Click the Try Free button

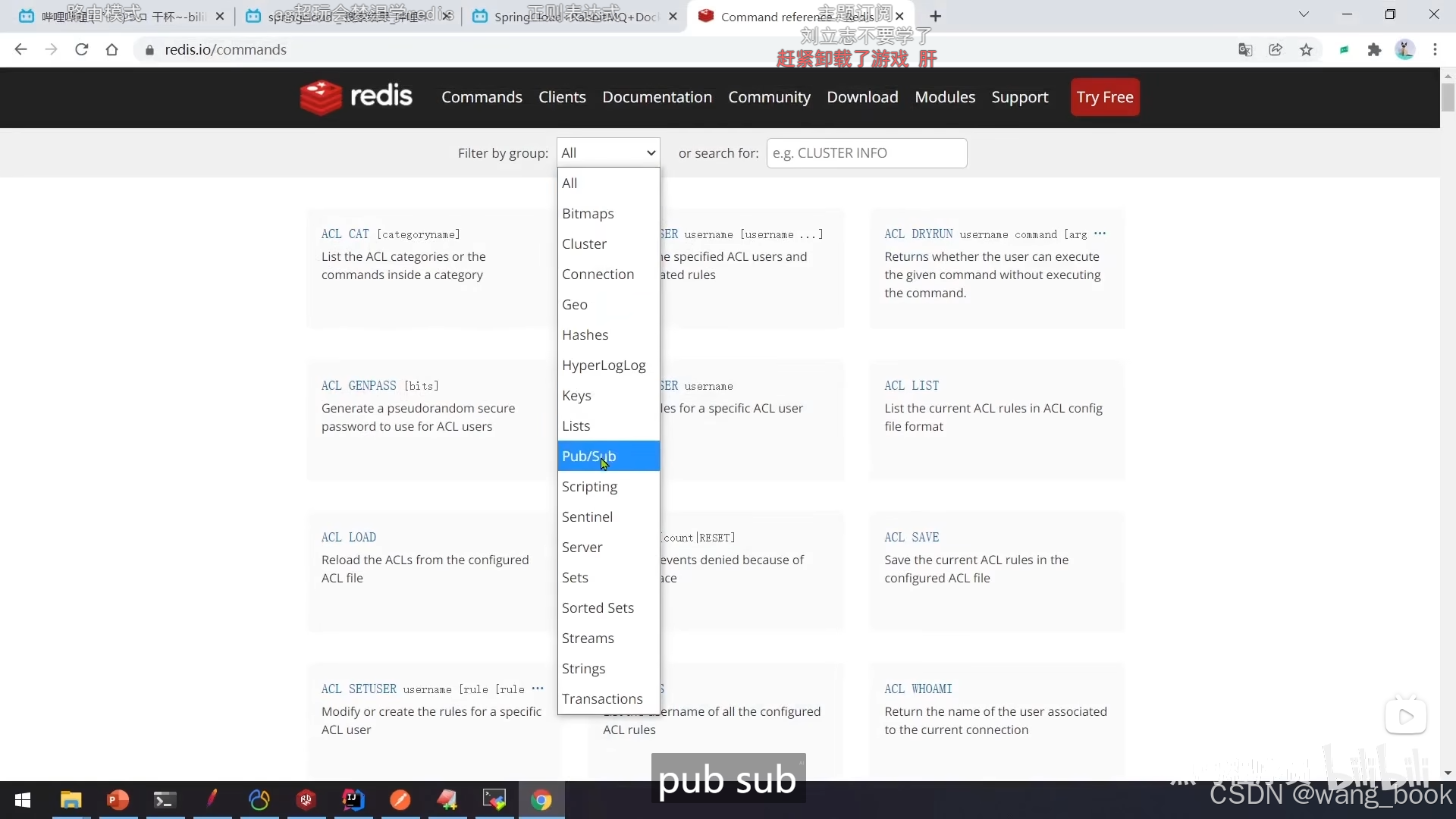(1105, 97)
